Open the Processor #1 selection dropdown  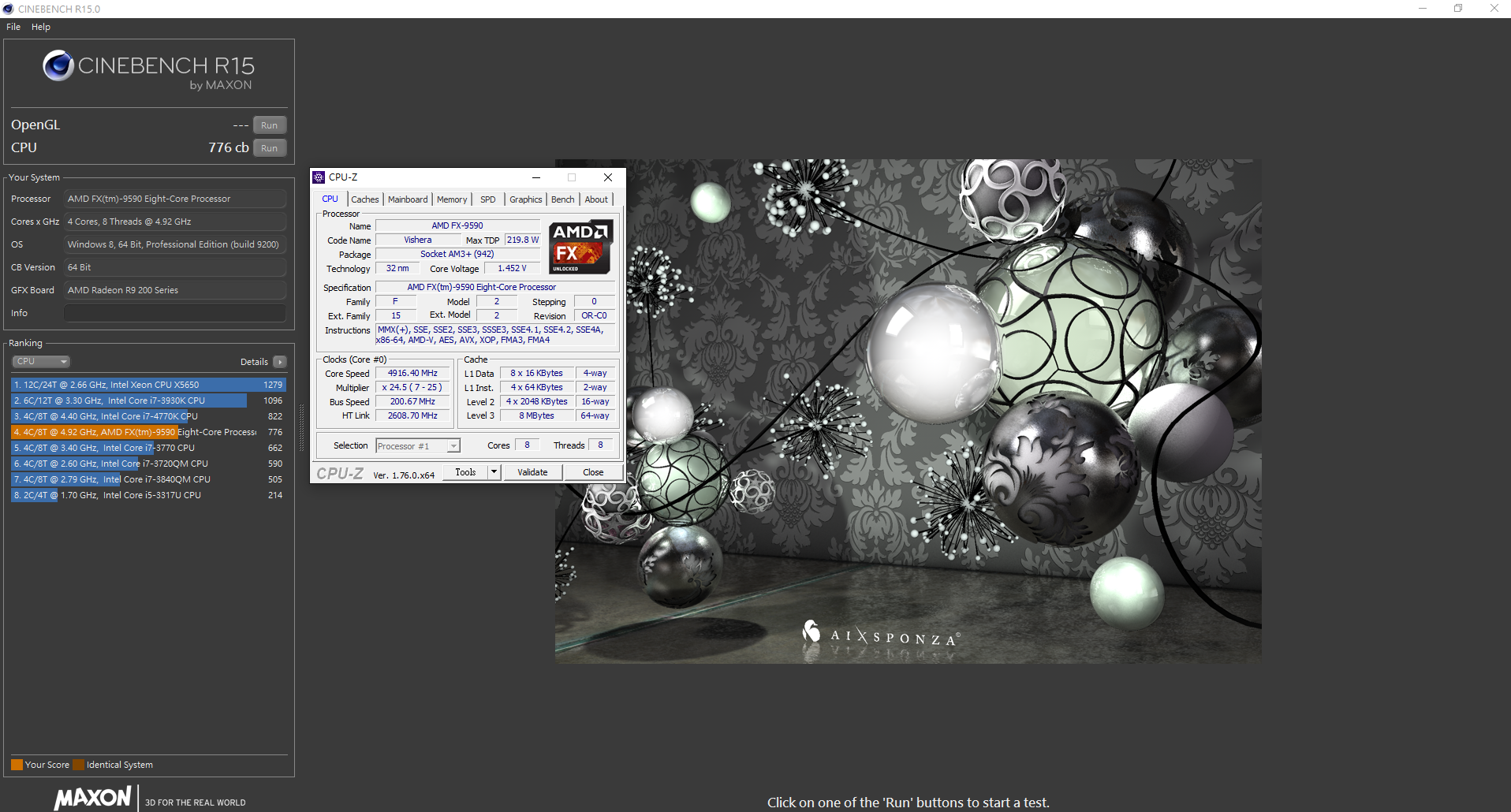coord(418,446)
